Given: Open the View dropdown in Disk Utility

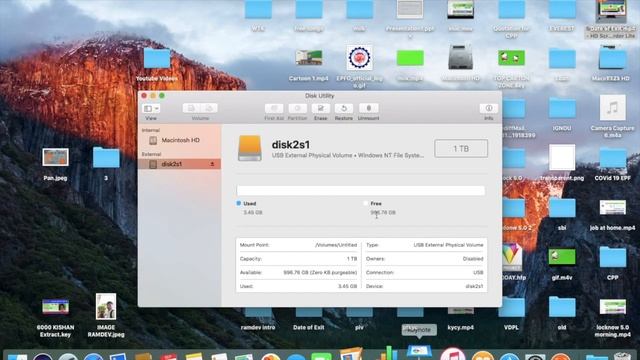Looking at the screenshot, I should [x=151, y=108].
